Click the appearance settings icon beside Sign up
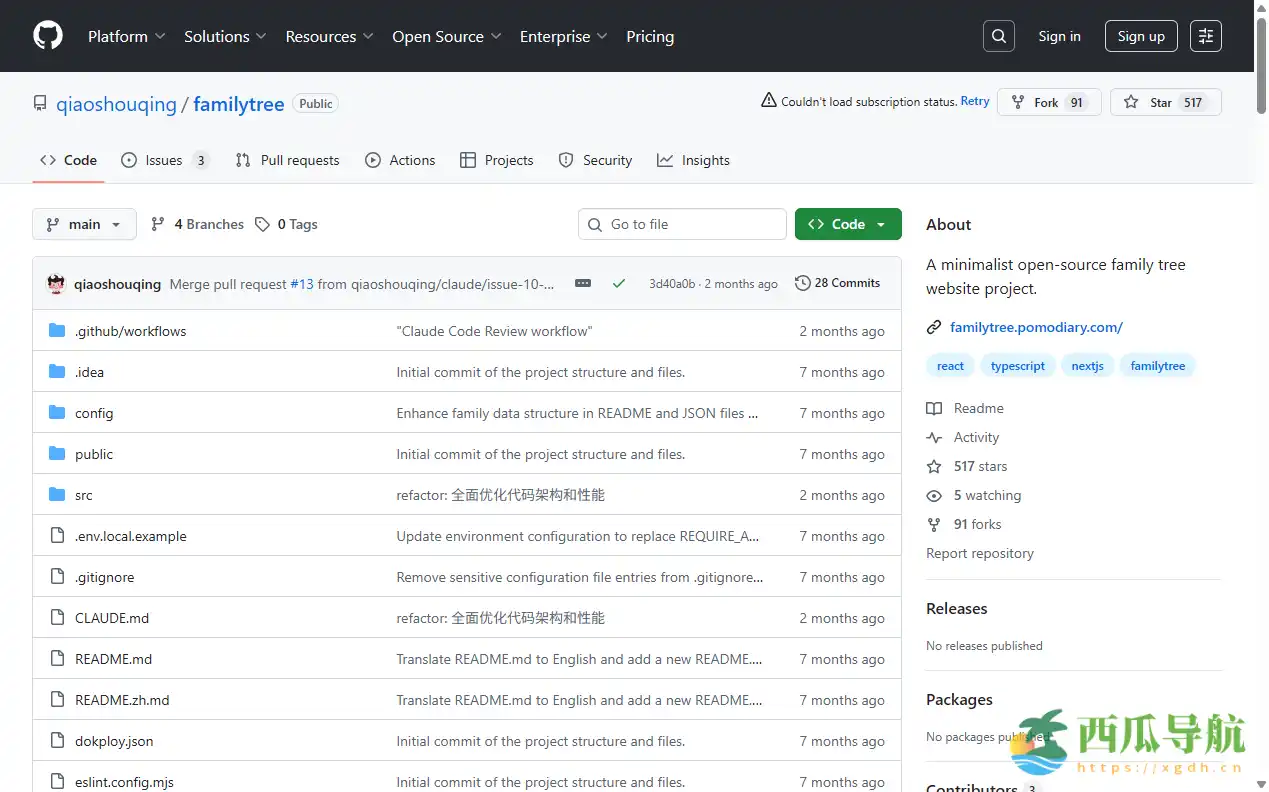Image resolution: width=1269 pixels, height=792 pixels. [x=1205, y=36]
